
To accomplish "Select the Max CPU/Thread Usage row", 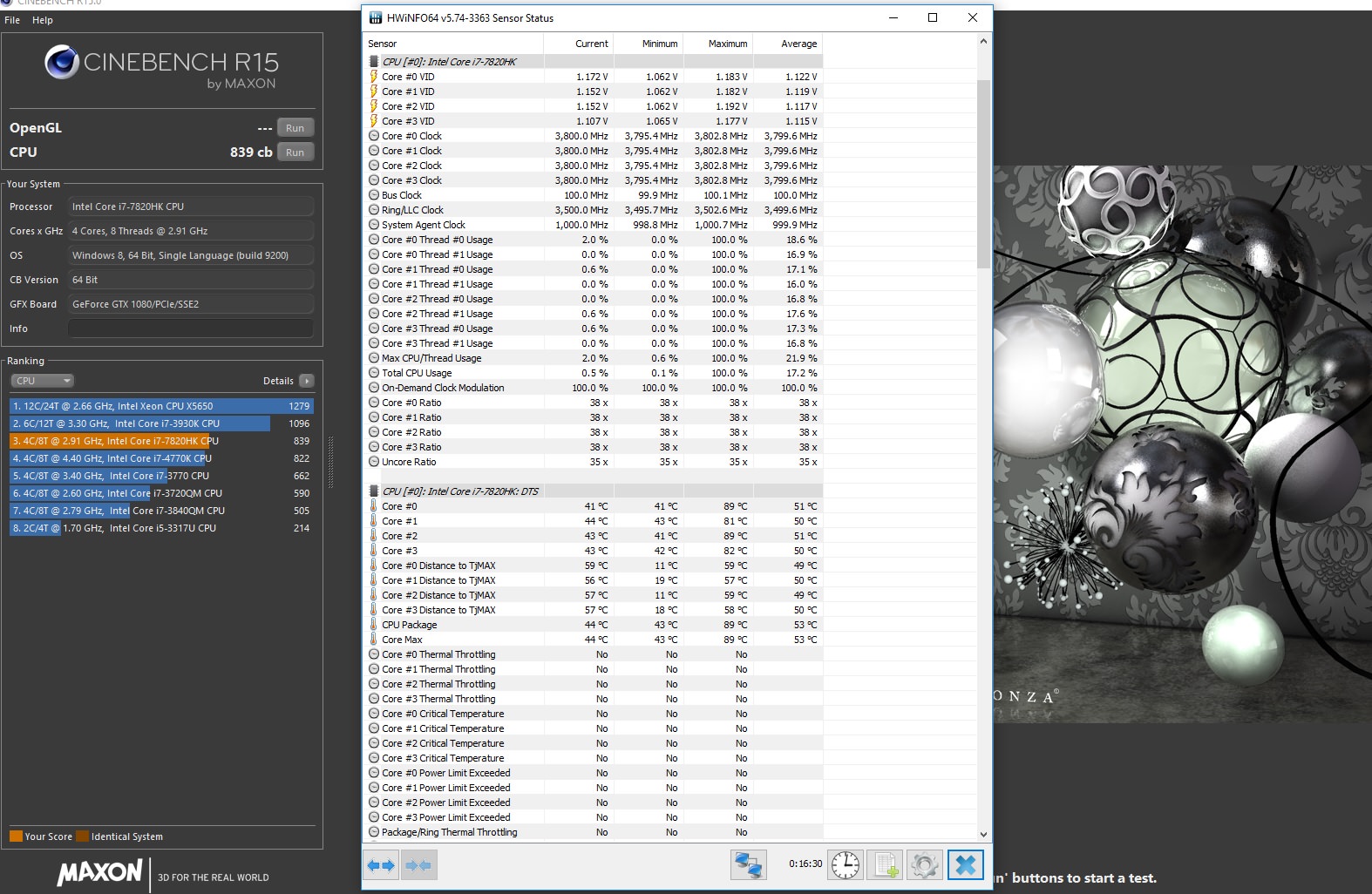I will point(594,358).
